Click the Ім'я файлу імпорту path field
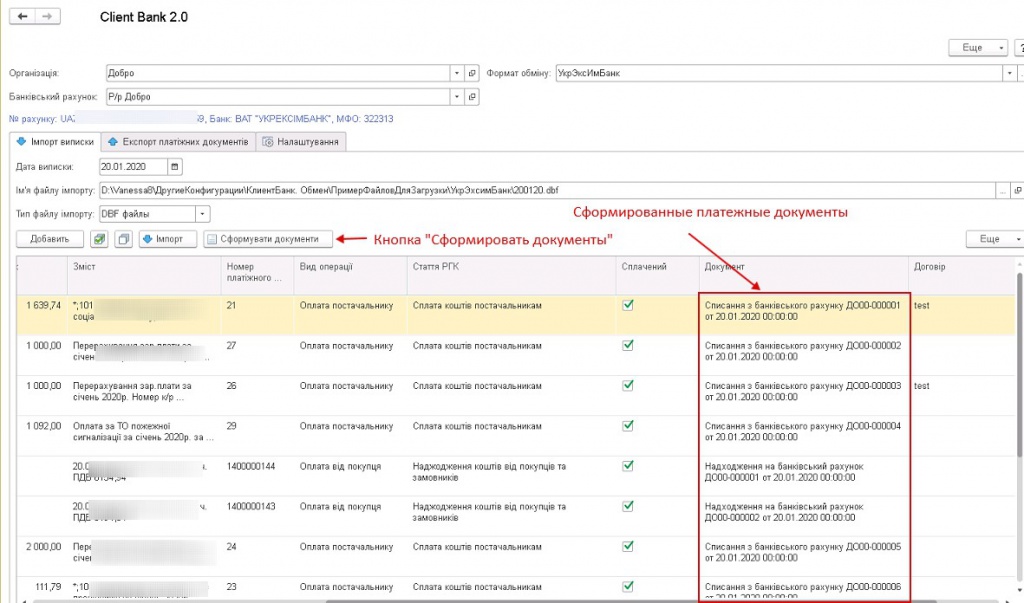This screenshot has height=603, width=1024. click(x=547, y=190)
